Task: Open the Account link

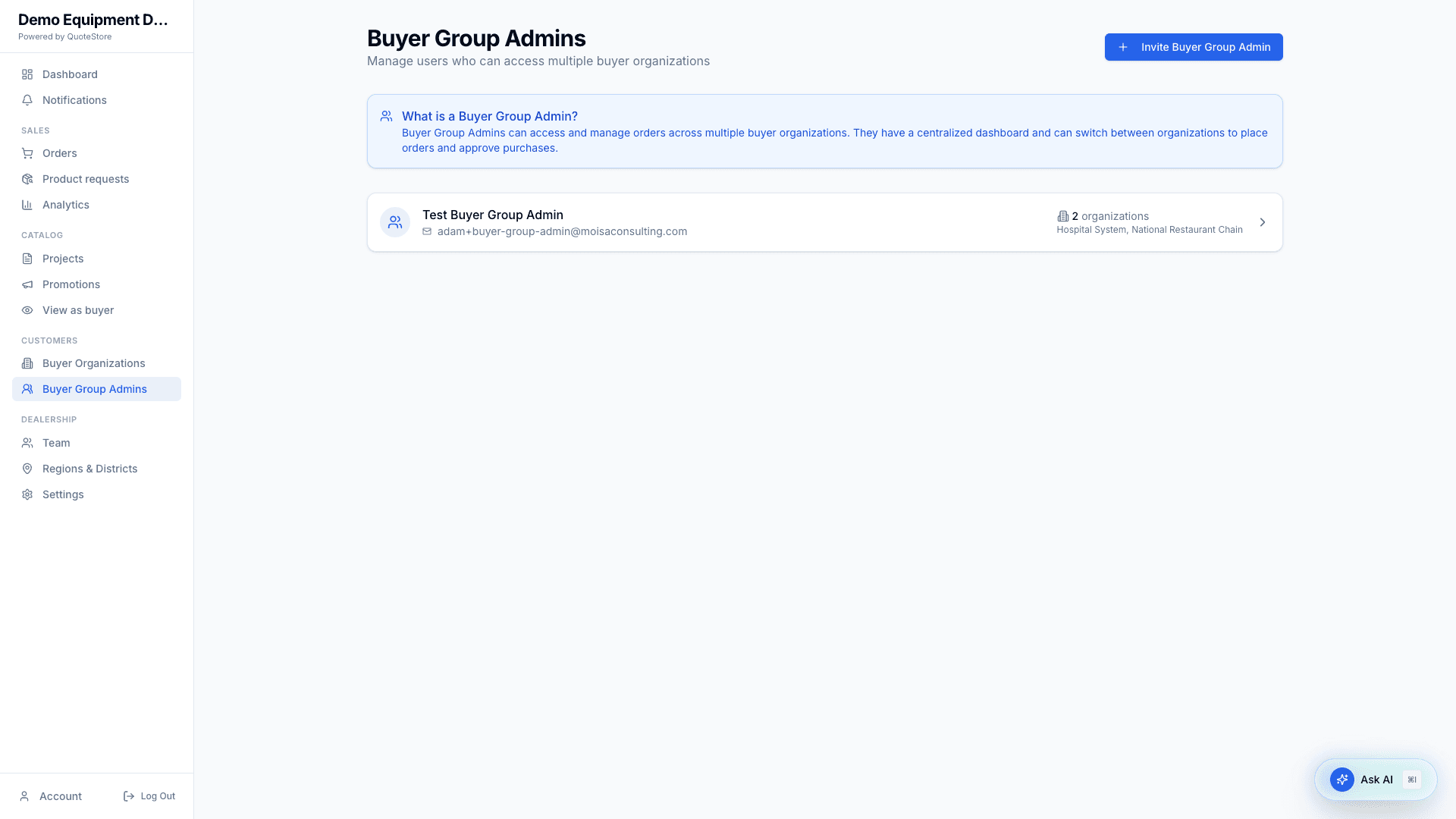Action: 51,796
